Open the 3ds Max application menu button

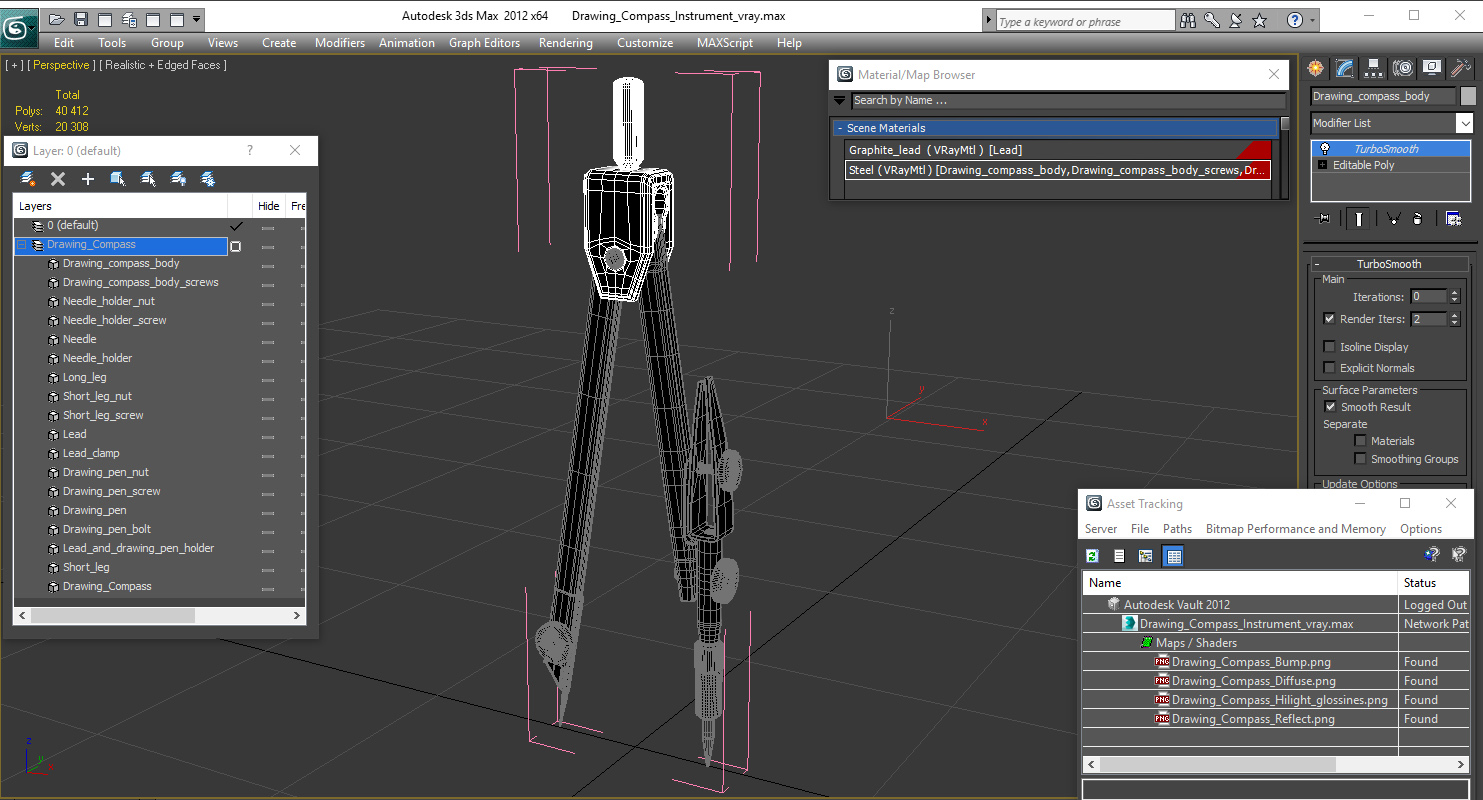19,27
